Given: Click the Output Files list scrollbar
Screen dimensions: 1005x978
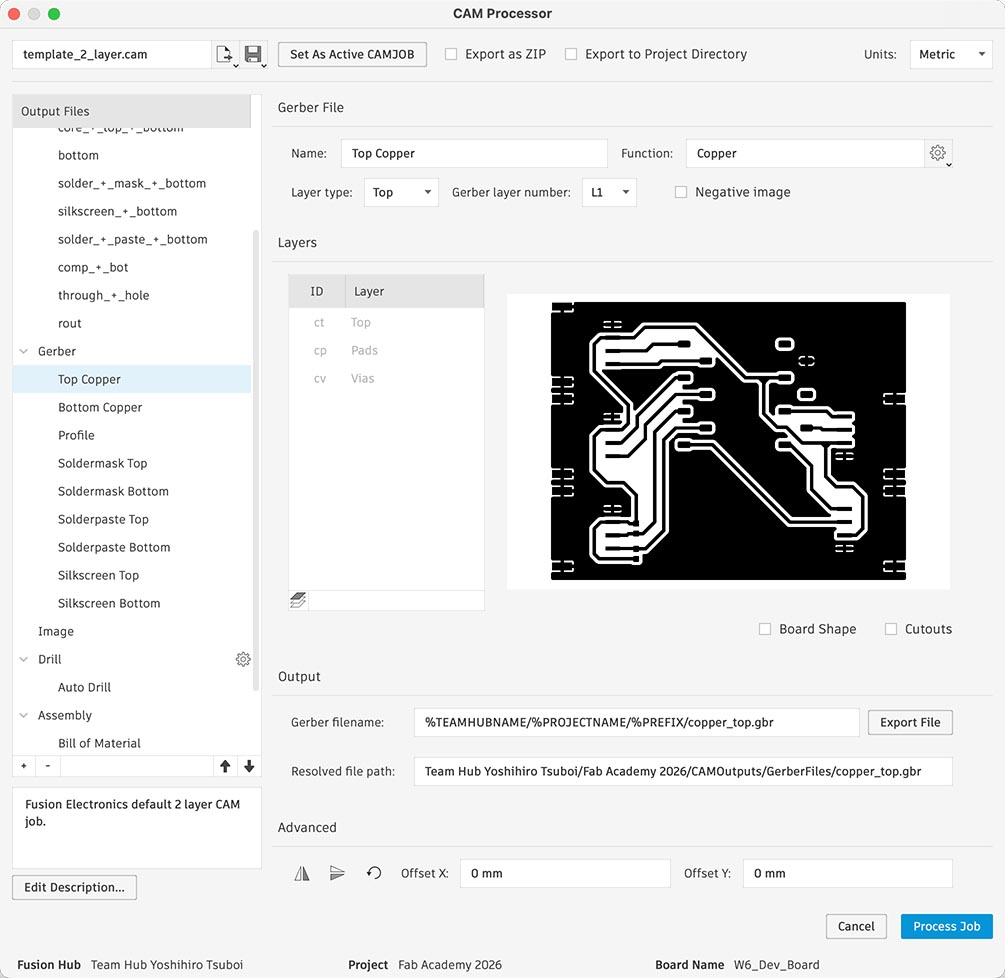Looking at the screenshot, I should pyautogui.click(x=256, y=460).
